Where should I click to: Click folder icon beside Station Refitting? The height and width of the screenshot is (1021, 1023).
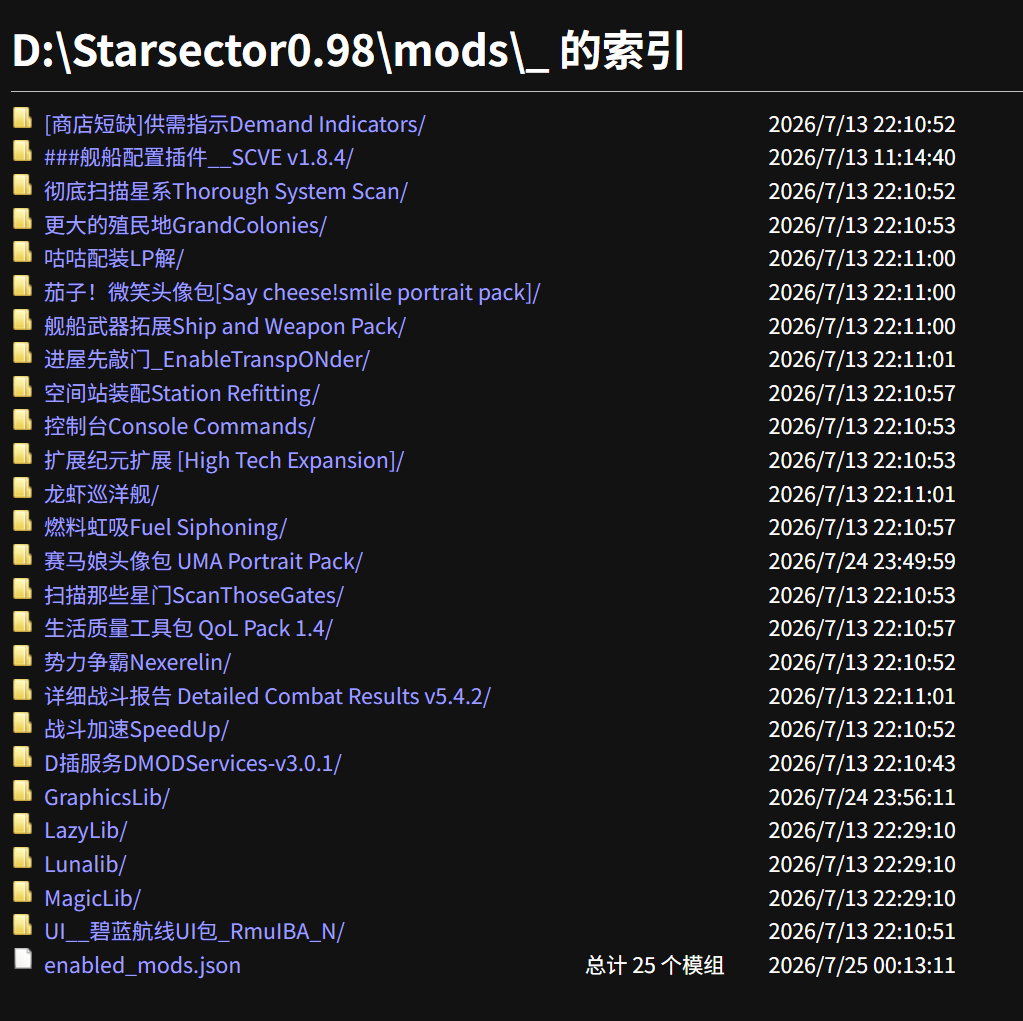[x=23, y=388]
